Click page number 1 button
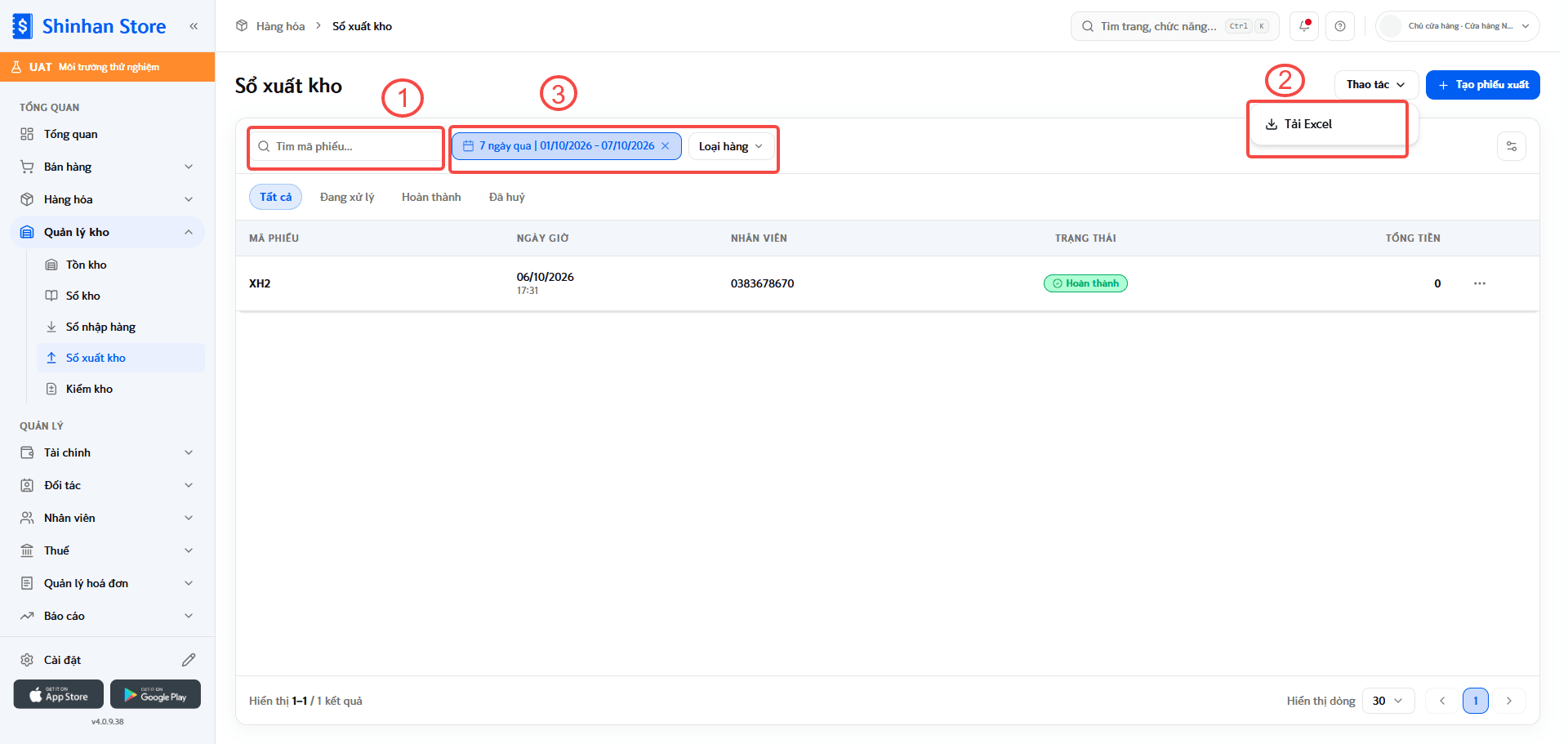This screenshot has height=744, width=1568. tap(1476, 701)
